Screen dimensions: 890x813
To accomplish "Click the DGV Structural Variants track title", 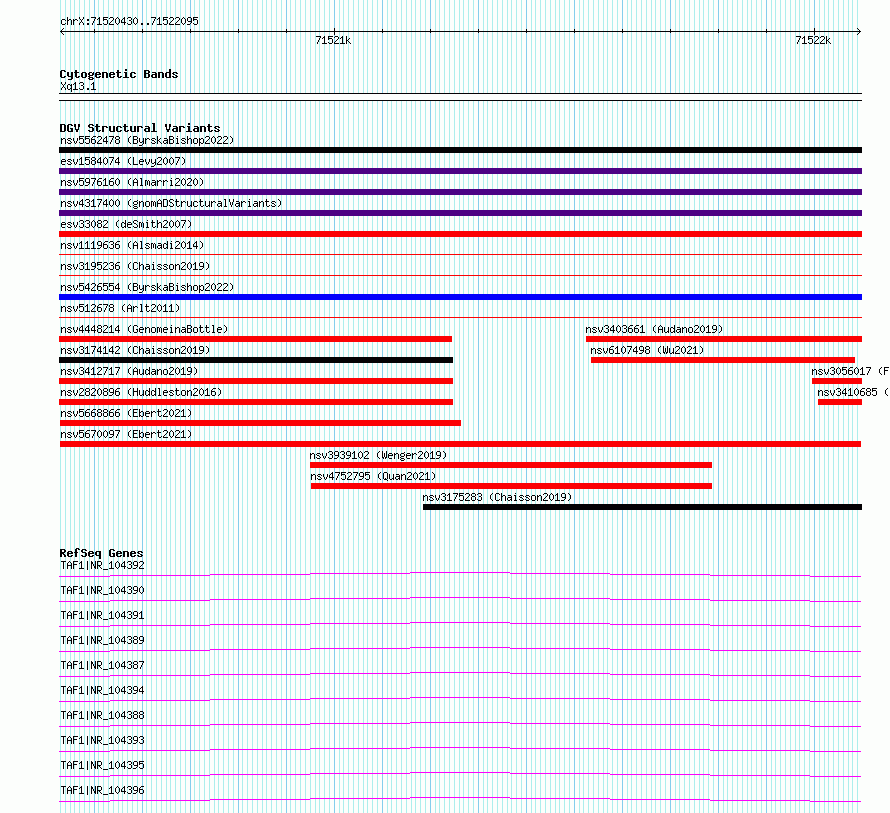I will click(x=140, y=128).
